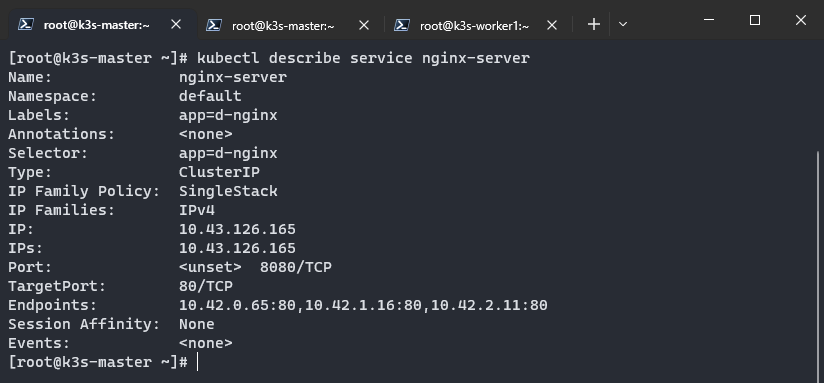Close the active root@k3s-master tab
The width and height of the screenshot is (824, 383).
tap(176, 24)
